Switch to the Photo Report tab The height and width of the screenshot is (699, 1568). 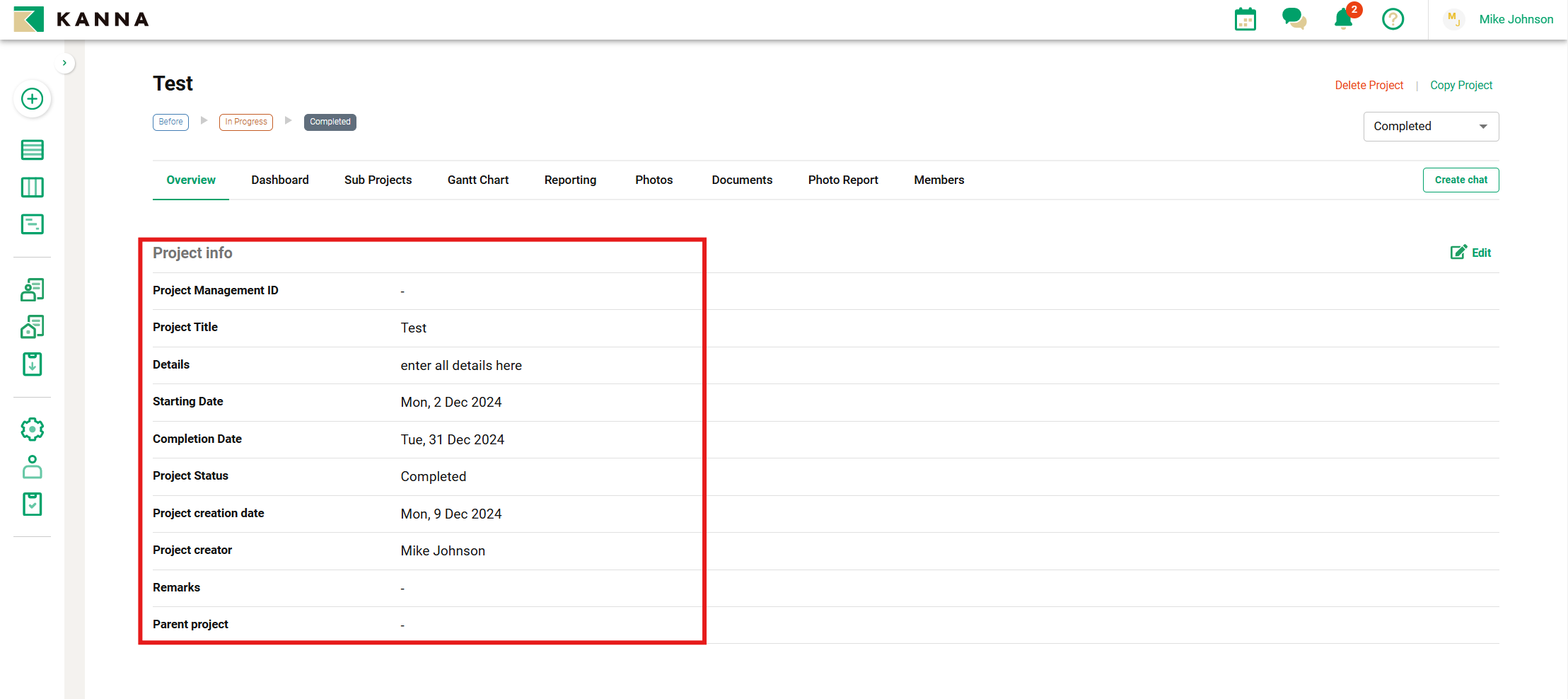842,180
